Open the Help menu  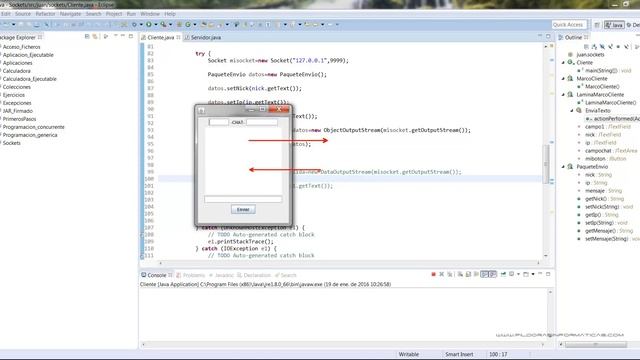170,14
